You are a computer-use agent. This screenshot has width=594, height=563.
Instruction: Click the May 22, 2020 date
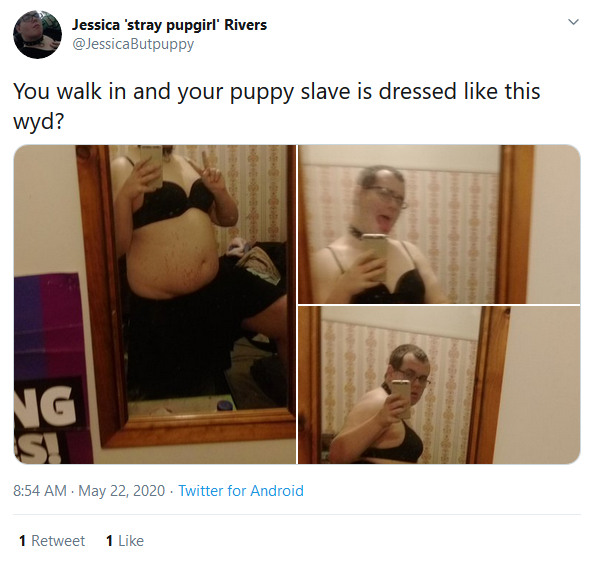click(x=122, y=491)
